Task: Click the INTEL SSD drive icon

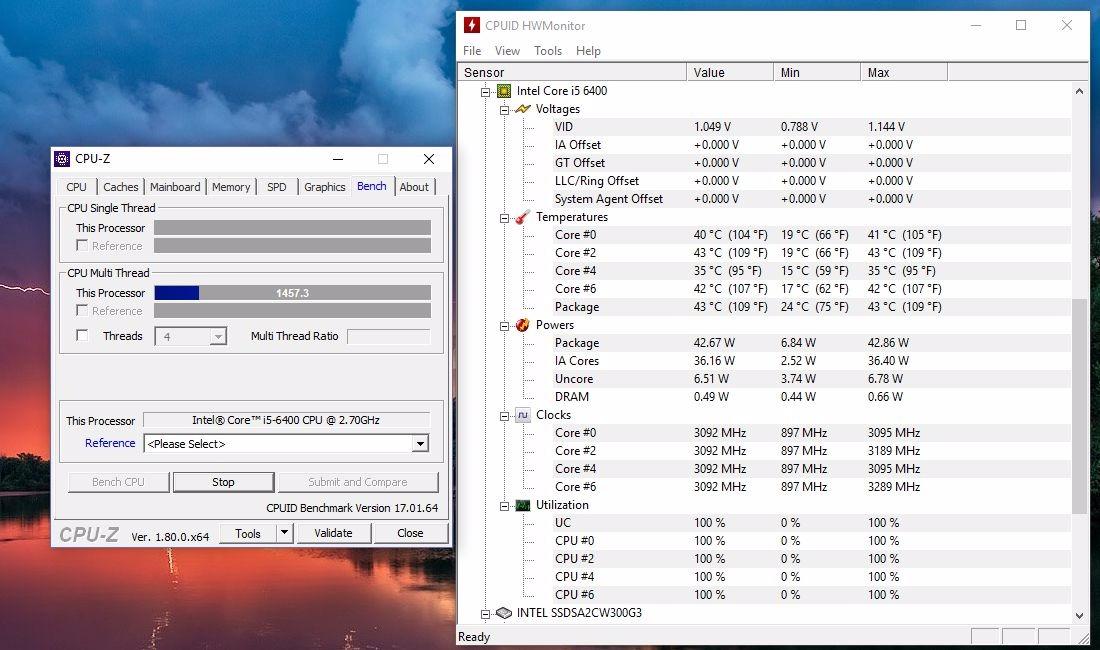Action: pos(504,613)
